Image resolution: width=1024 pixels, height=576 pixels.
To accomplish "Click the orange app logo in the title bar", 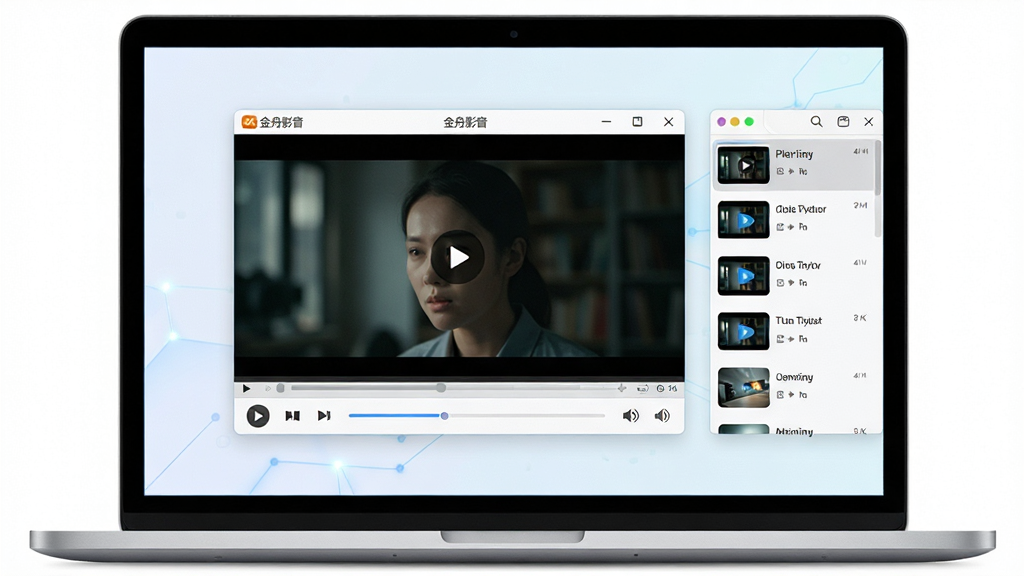I will 249,122.
